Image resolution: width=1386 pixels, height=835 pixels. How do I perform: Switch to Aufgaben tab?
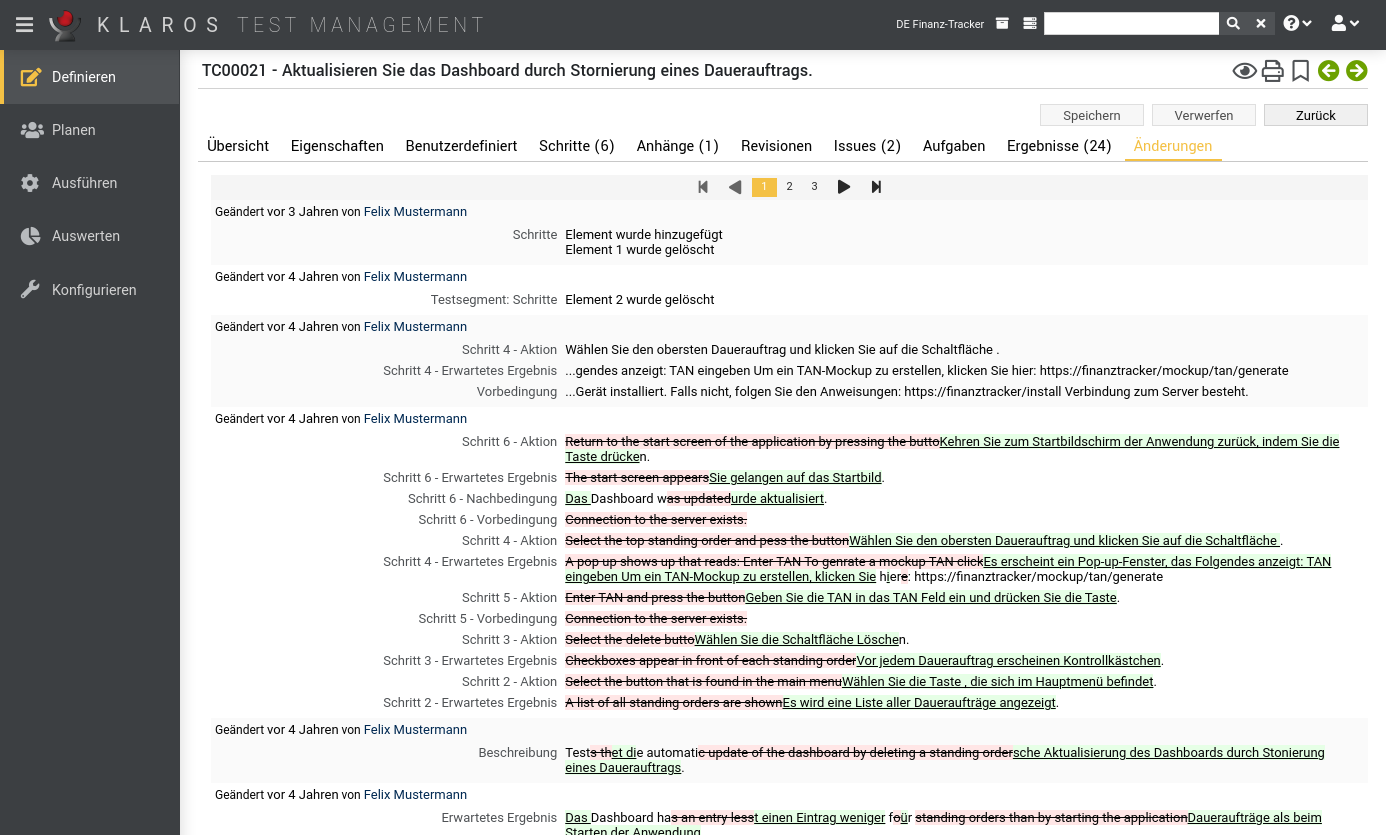coord(954,146)
